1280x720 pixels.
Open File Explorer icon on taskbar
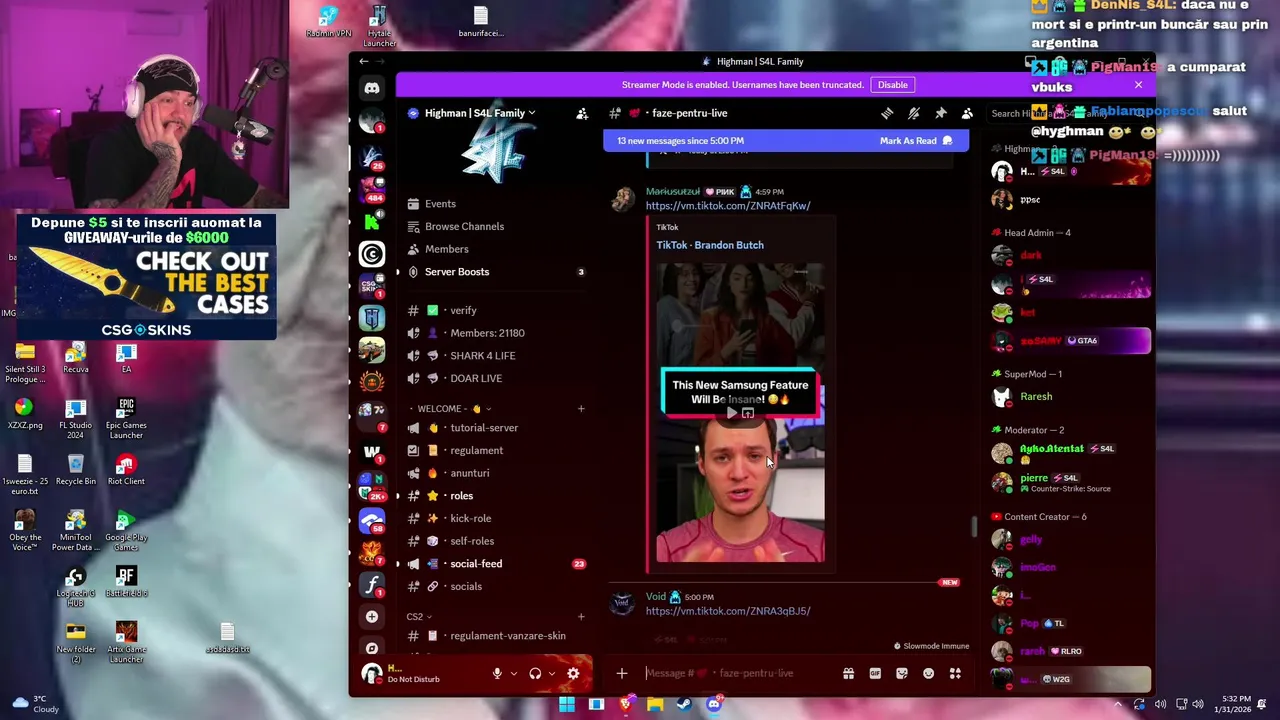tap(655, 705)
